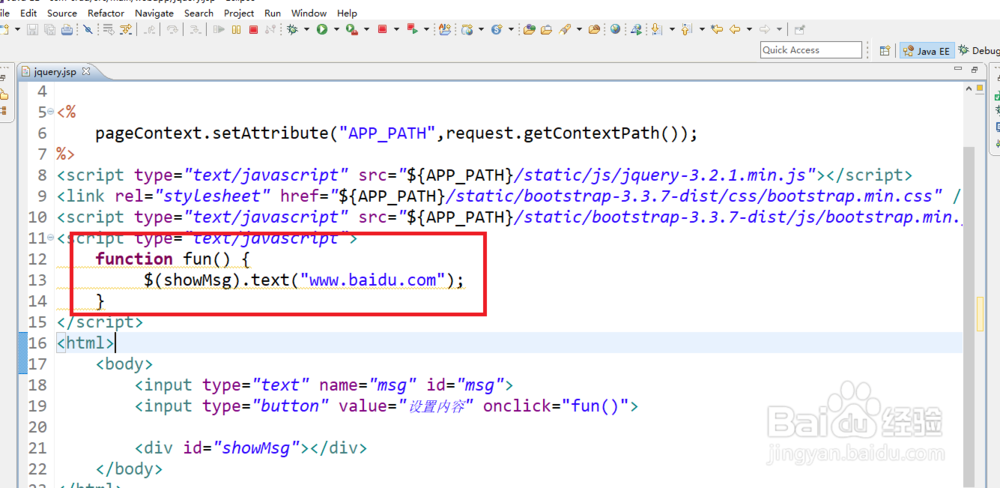Click pageContext.setAttribute on line 6
The width and height of the screenshot is (1000, 488).
coord(211,133)
